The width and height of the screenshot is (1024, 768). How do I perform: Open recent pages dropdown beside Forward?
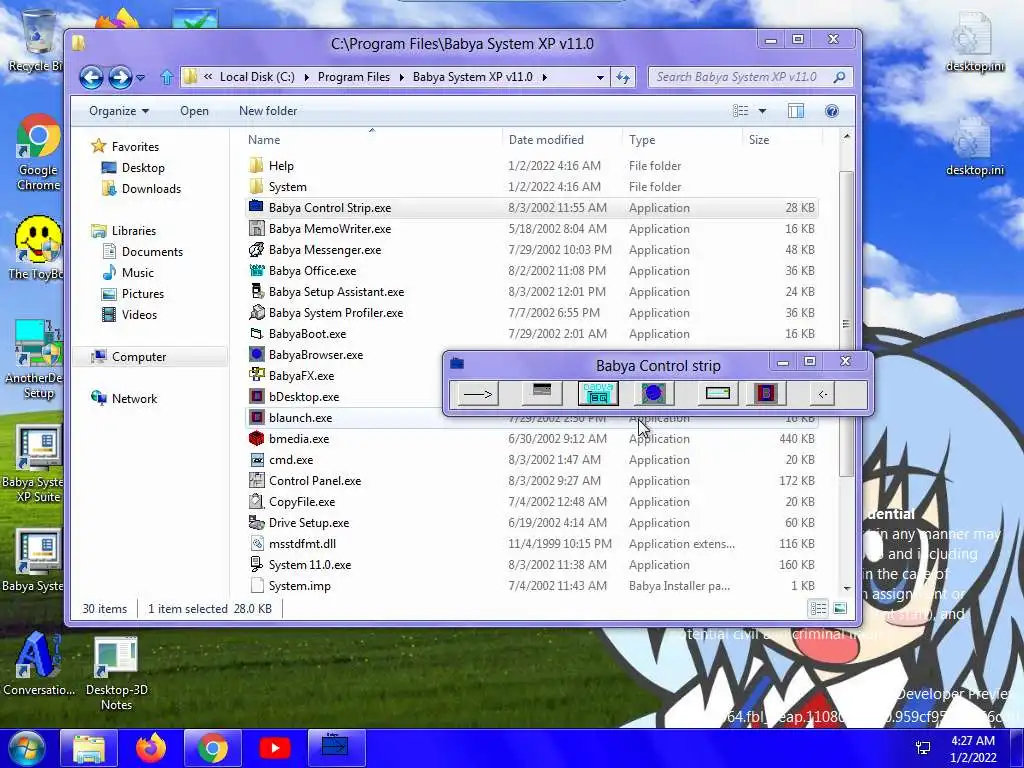tap(140, 78)
